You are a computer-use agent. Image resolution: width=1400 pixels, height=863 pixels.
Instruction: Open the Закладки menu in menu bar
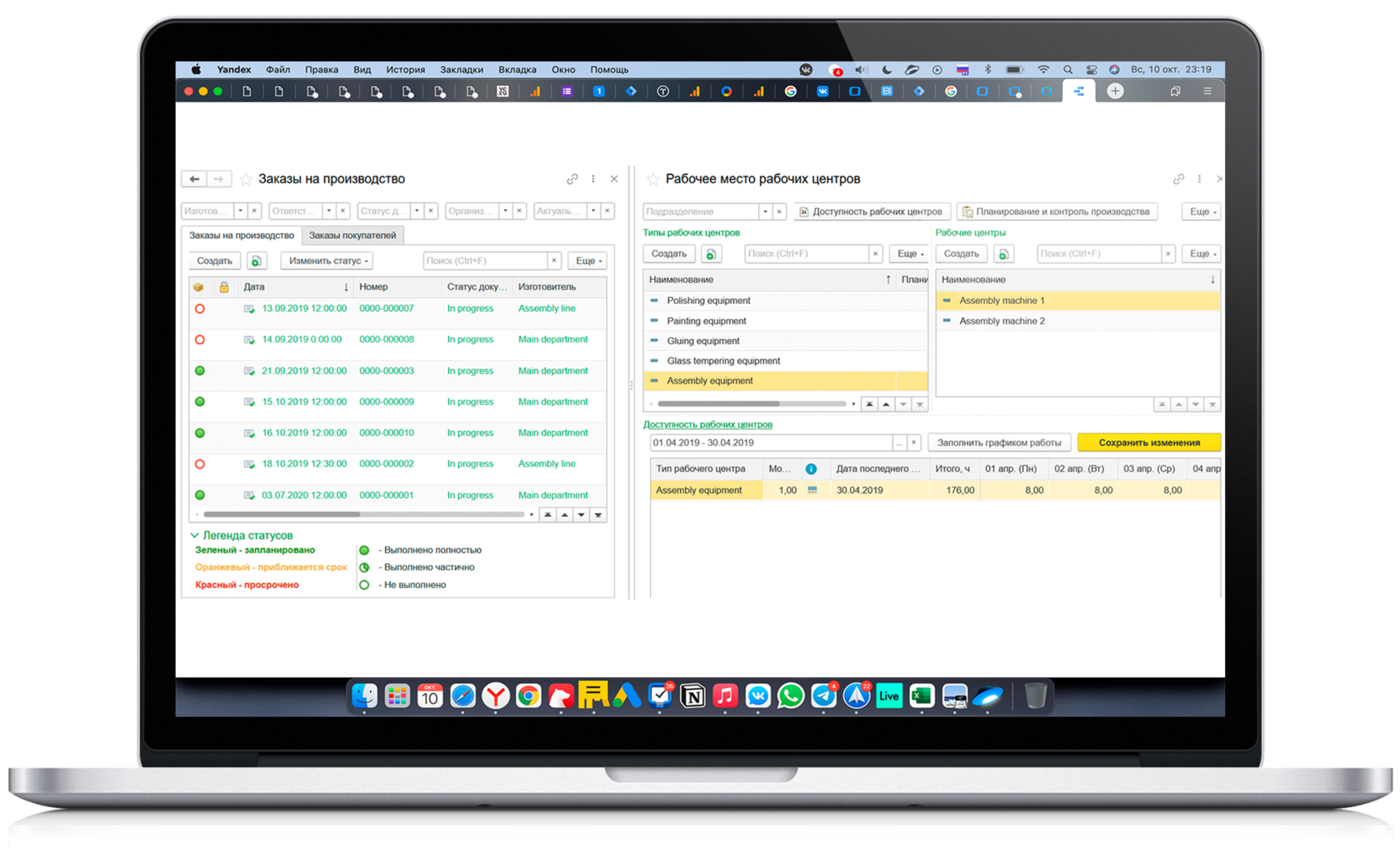pyautogui.click(x=462, y=70)
